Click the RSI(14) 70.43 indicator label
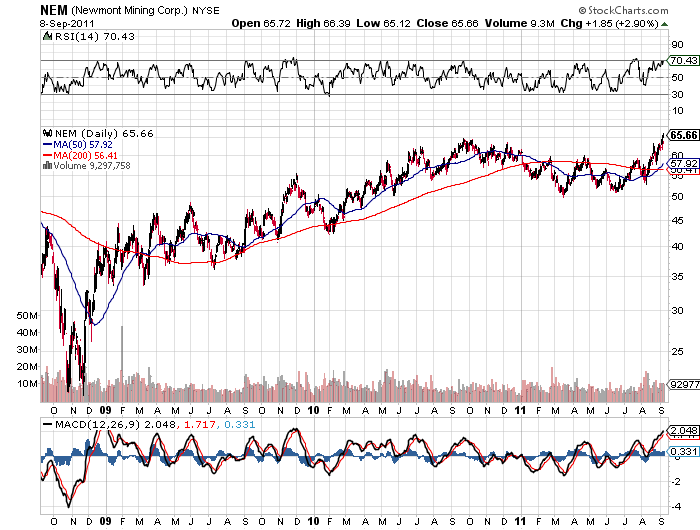The height and width of the screenshot is (530, 700). 94,36
